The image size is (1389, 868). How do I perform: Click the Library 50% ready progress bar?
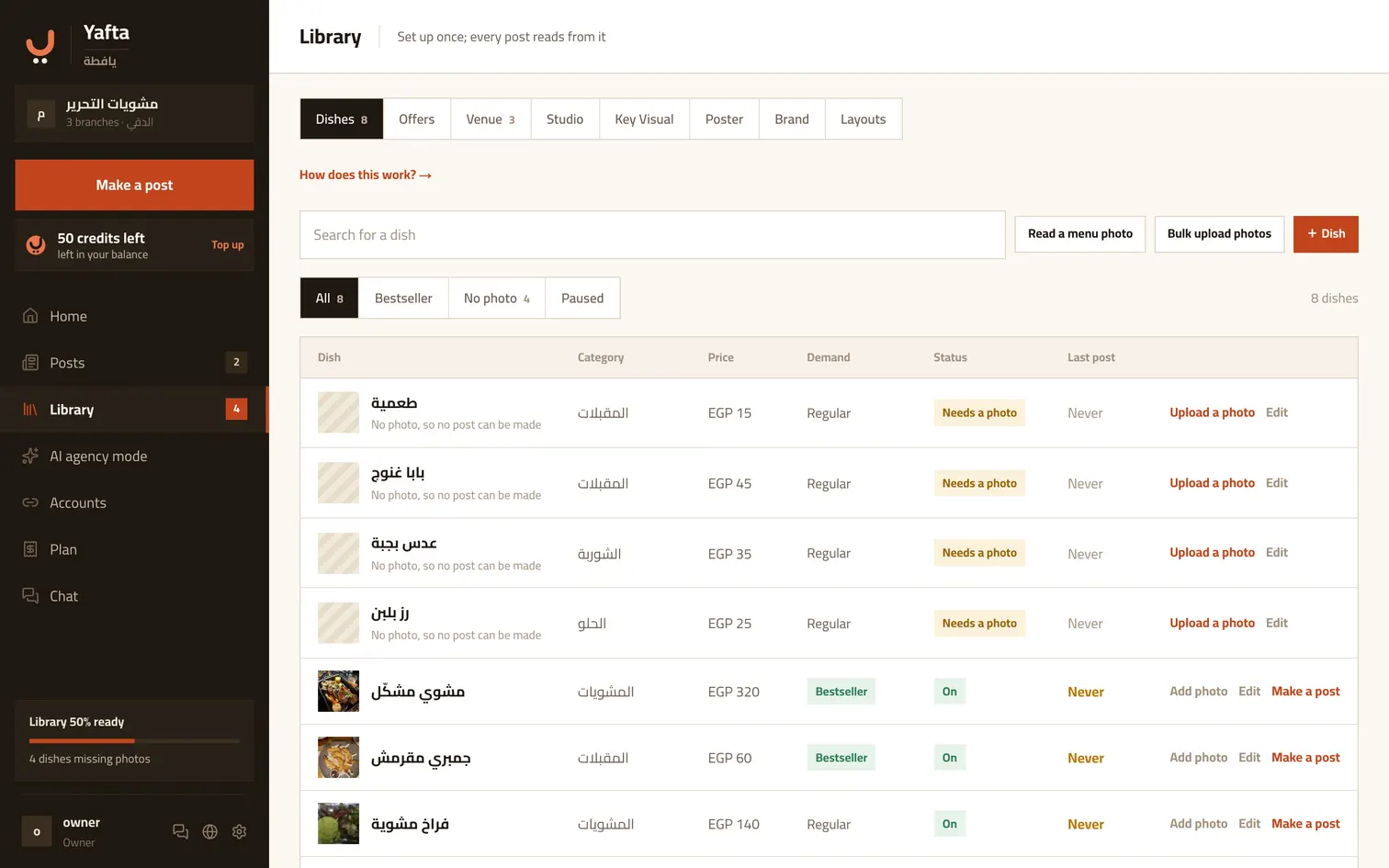pyautogui.click(x=134, y=740)
